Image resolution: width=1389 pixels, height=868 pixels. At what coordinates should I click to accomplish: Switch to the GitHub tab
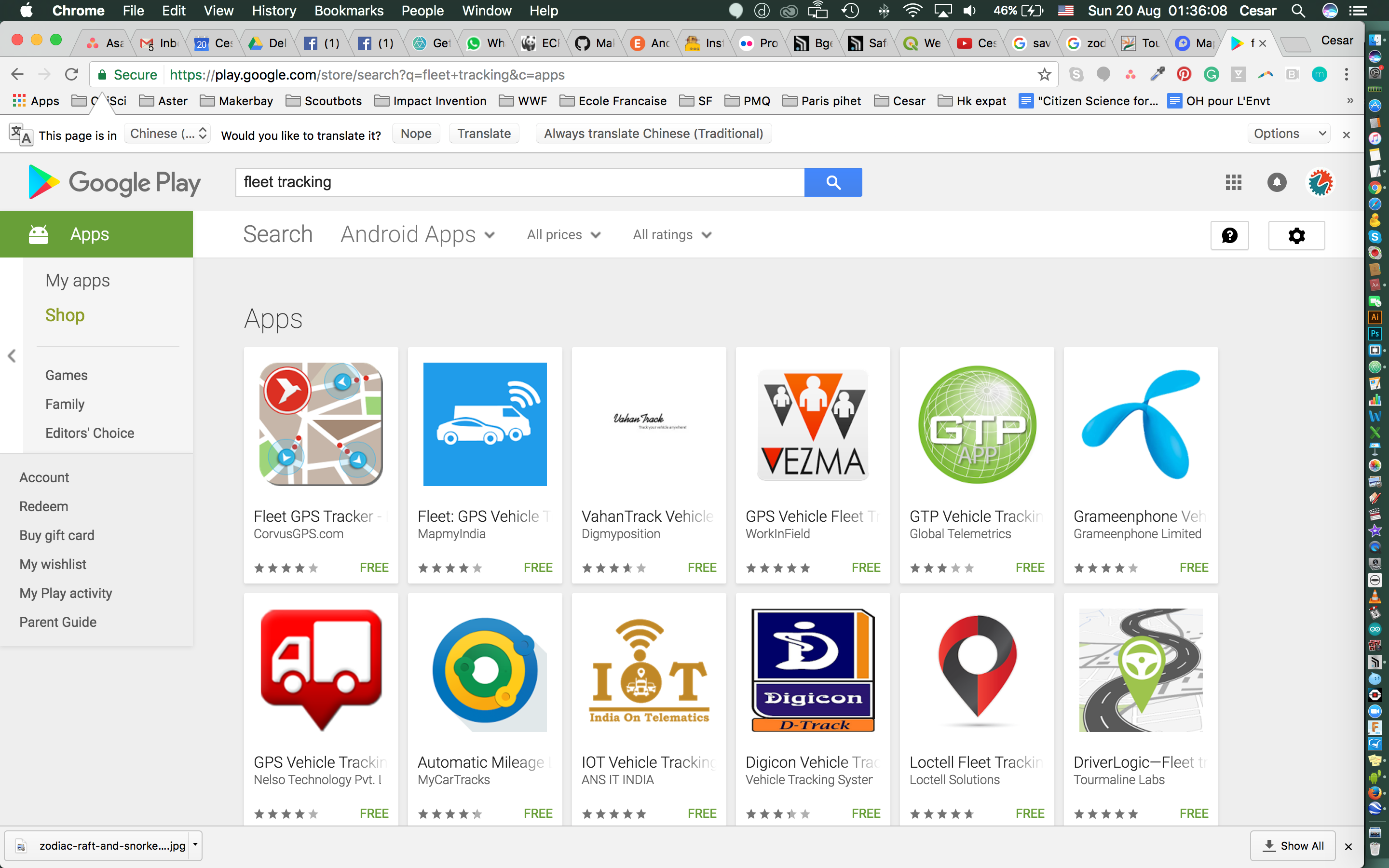(595, 43)
